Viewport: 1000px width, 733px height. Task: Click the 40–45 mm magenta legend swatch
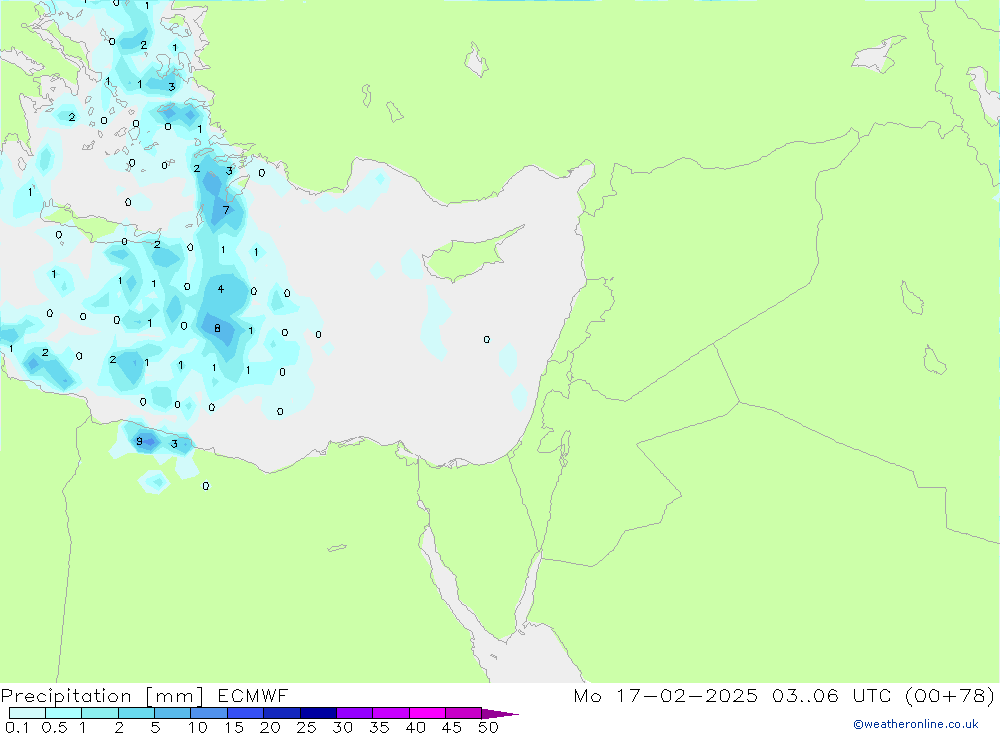click(427, 713)
